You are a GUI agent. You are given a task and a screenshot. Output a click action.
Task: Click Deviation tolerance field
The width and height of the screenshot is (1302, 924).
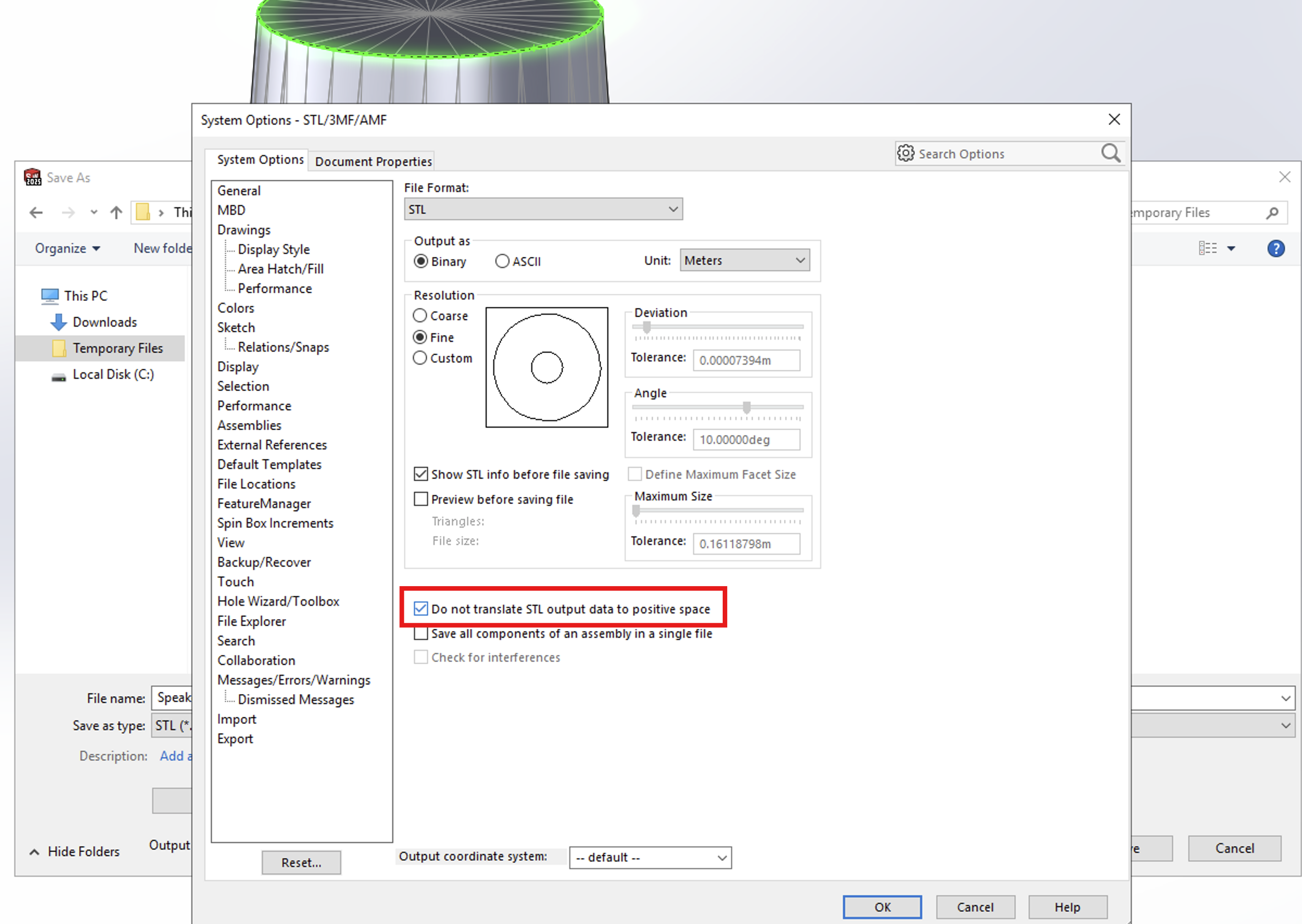point(747,361)
